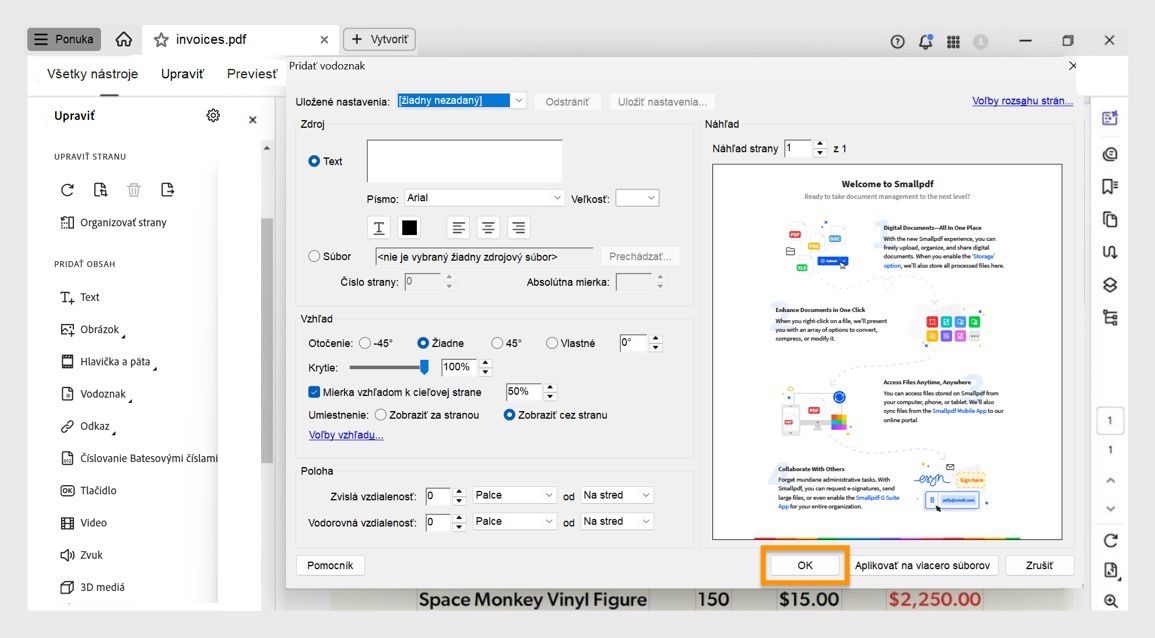Screen dimensions: 1155x638
Task: Select the Video tool
Action: 83,523
